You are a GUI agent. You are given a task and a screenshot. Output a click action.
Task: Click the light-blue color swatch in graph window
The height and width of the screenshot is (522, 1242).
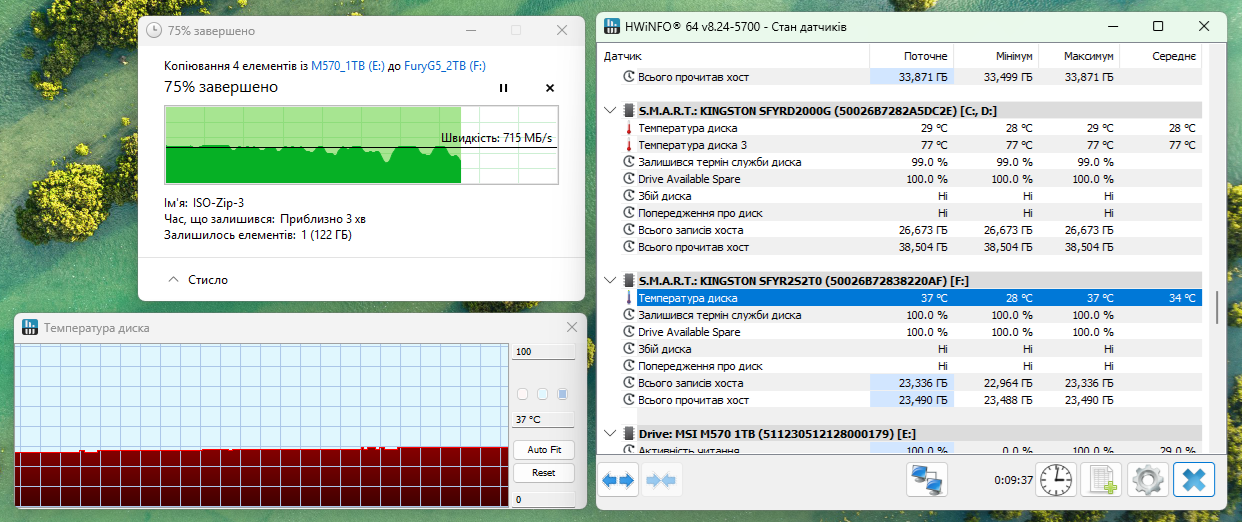tap(542, 394)
